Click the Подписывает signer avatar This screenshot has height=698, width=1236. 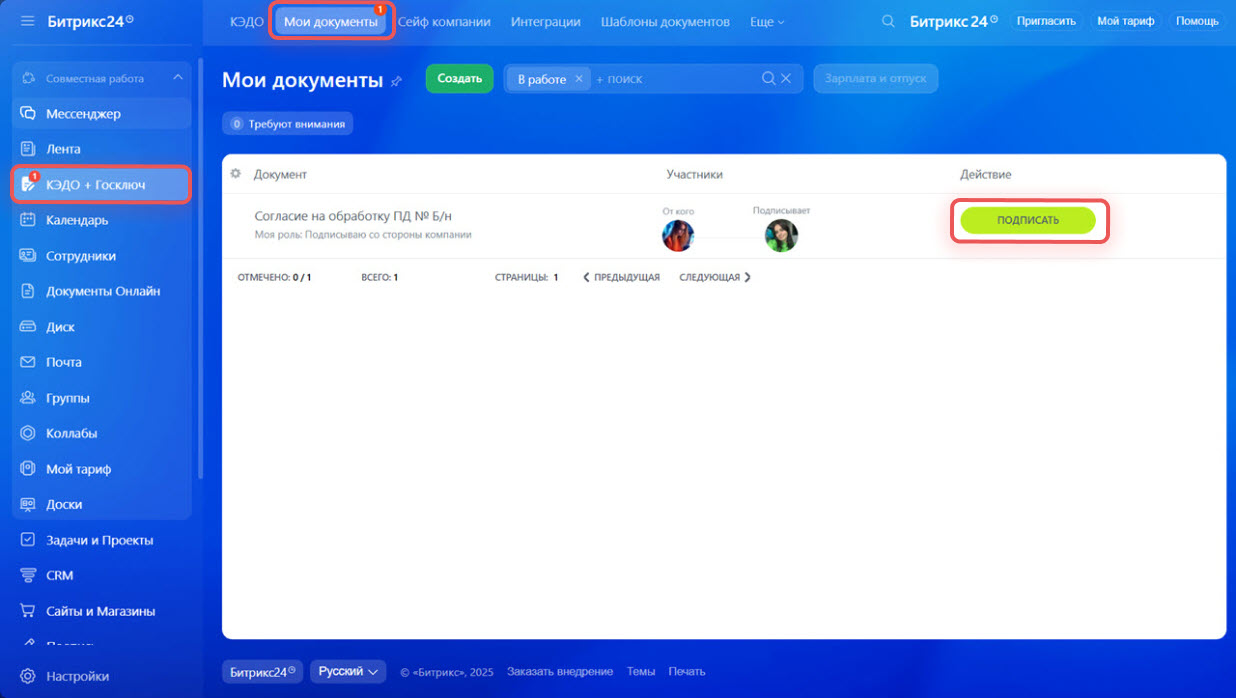pyautogui.click(x=781, y=236)
